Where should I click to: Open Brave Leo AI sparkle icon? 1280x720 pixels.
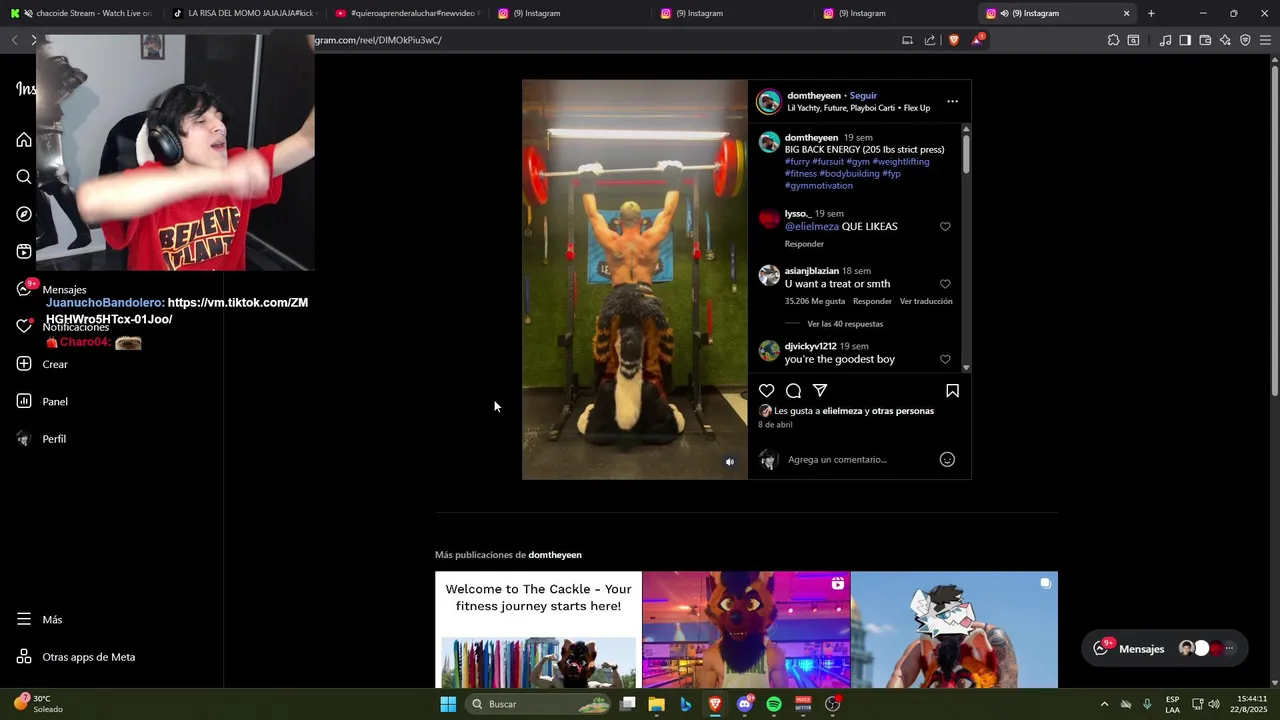tap(1225, 40)
